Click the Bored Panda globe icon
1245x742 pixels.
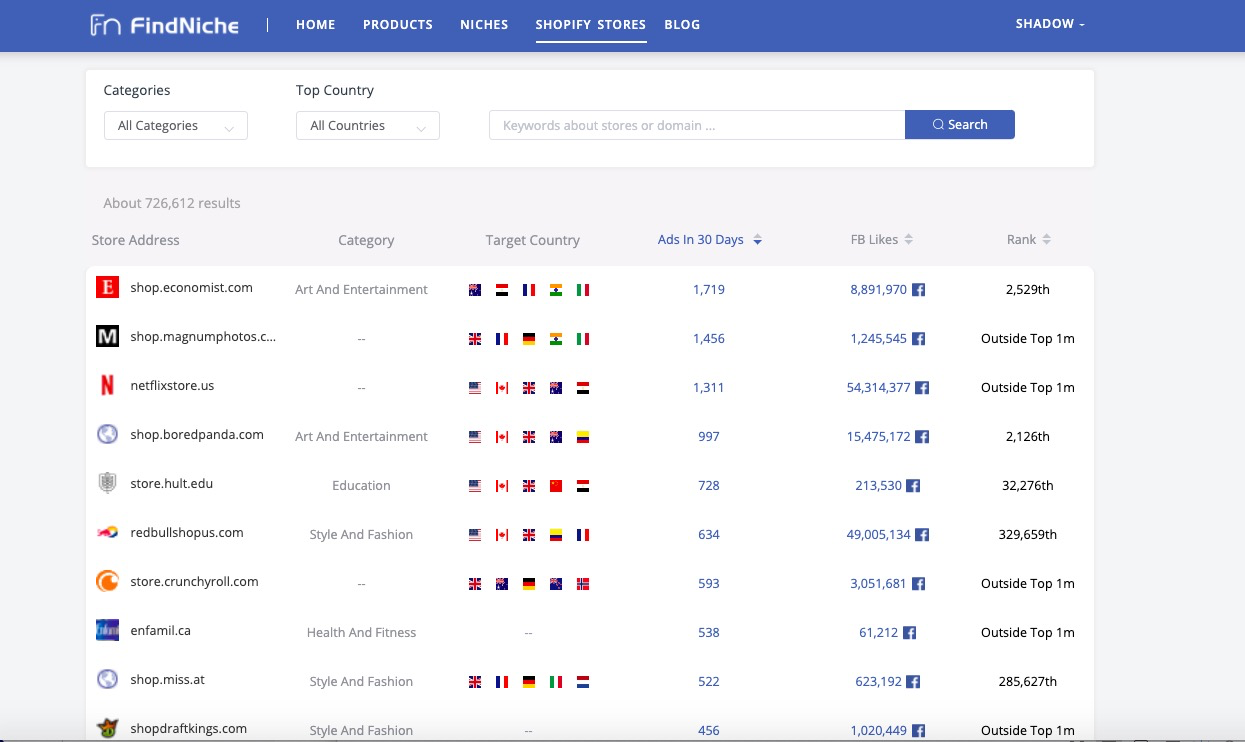click(x=107, y=435)
